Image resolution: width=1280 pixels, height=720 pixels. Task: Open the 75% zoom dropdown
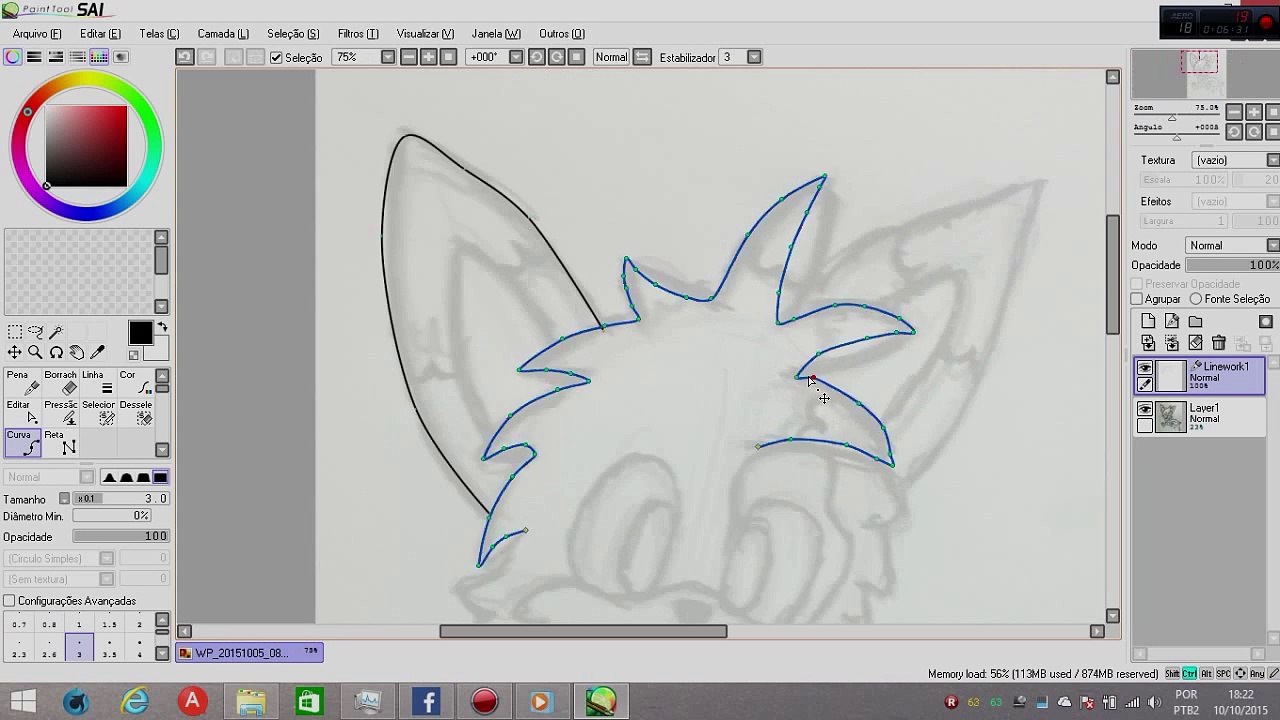point(387,57)
